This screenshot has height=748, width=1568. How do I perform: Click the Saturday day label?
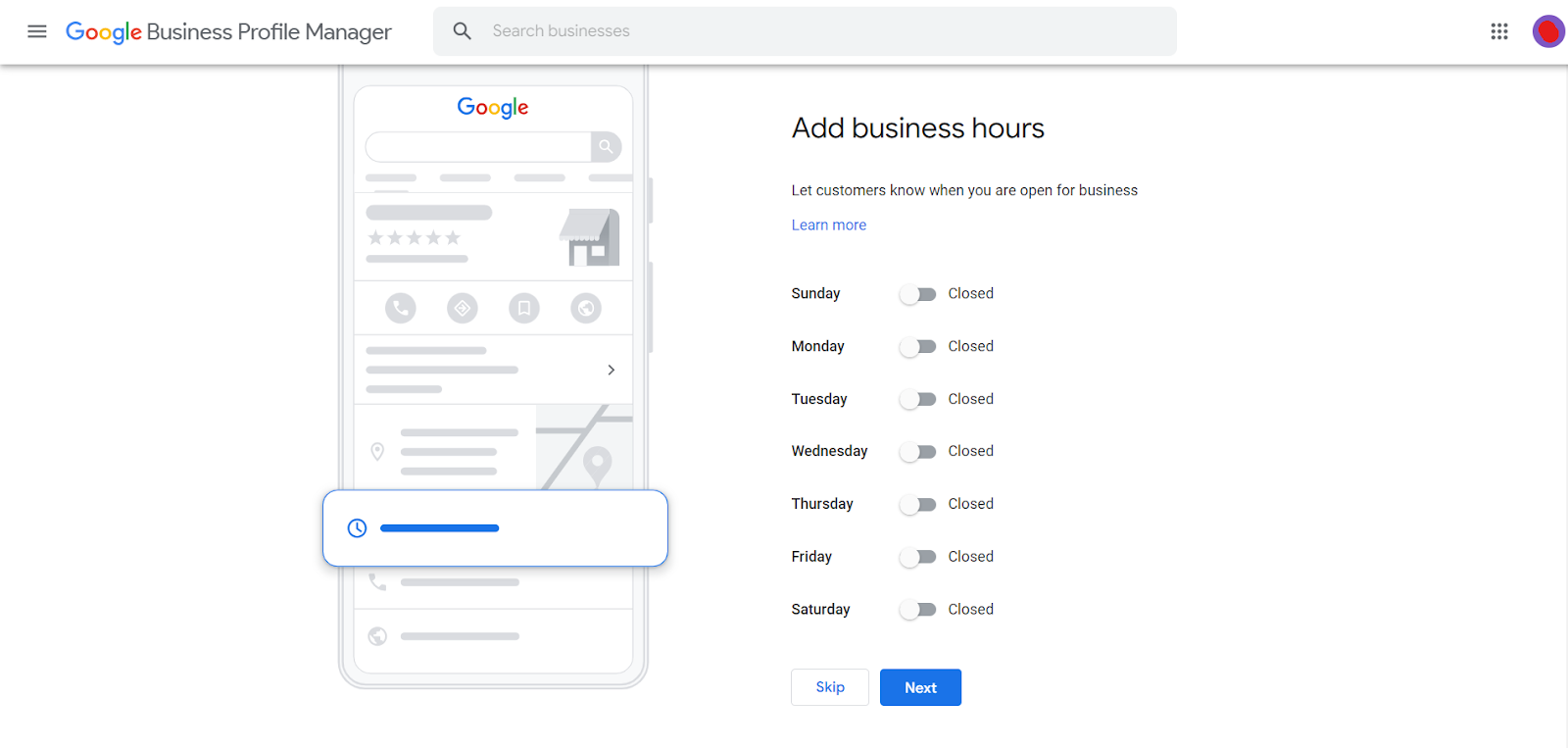[x=820, y=609]
